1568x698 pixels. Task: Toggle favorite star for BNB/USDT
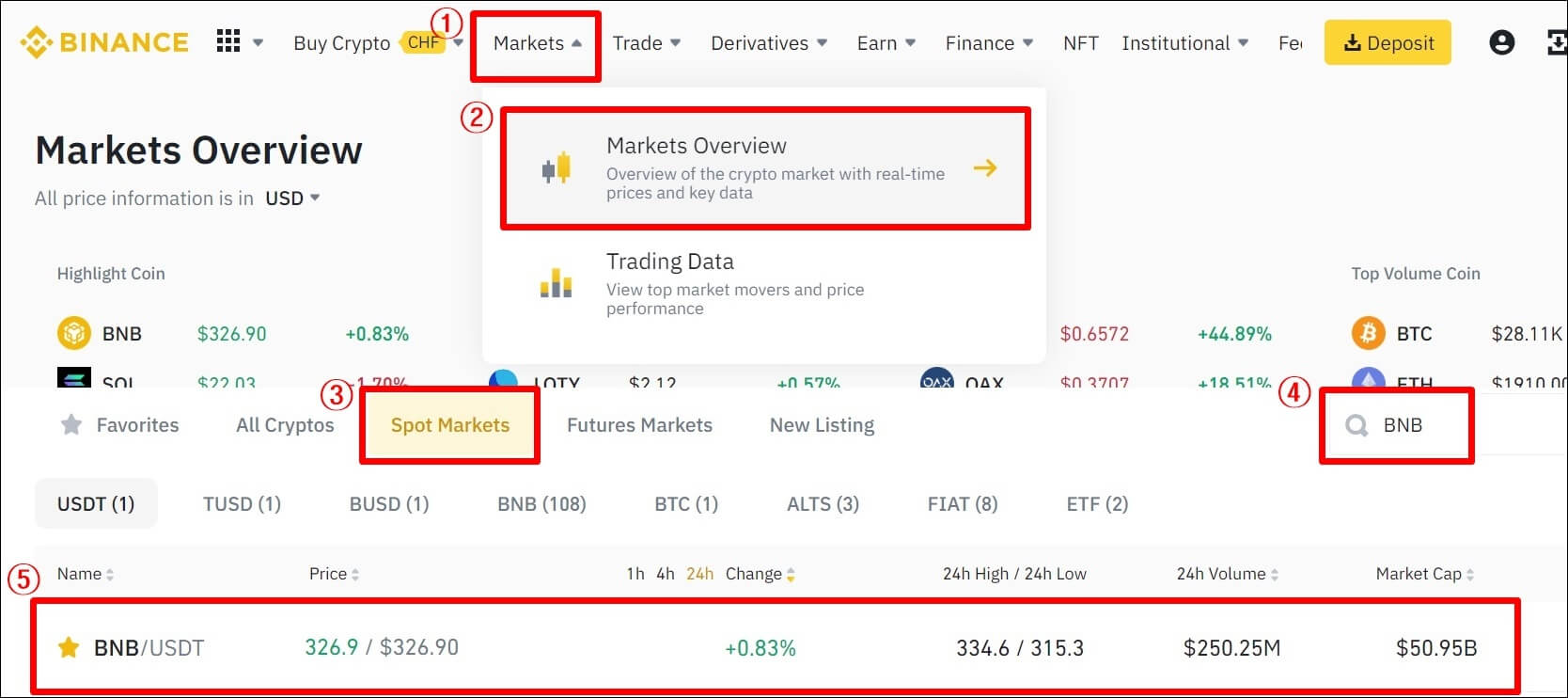[69, 647]
